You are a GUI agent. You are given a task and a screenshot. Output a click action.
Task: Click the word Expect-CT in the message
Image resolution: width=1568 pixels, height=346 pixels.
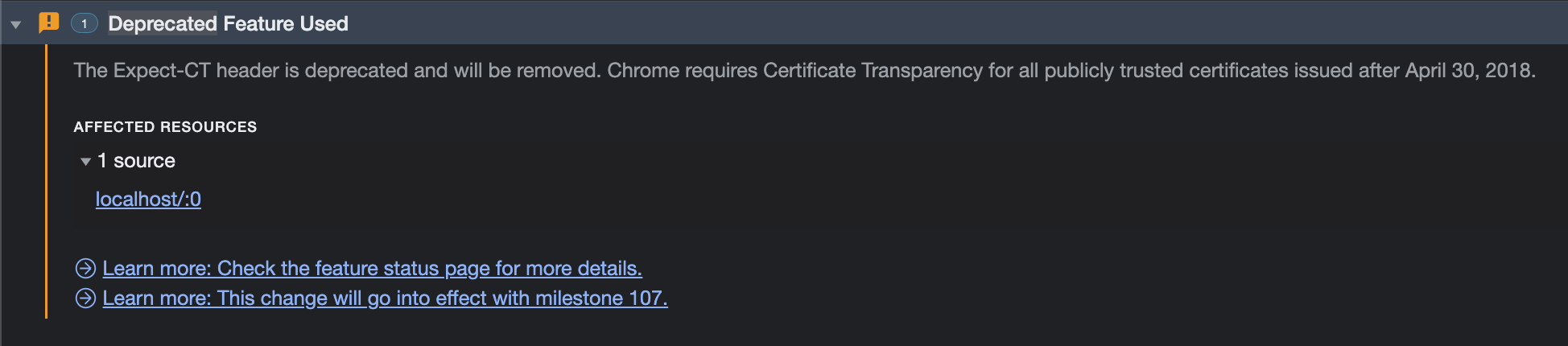click(x=162, y=71)
